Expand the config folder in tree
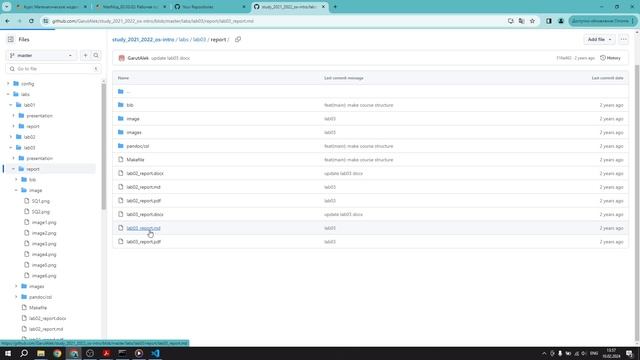 click(x=8, y=84)
